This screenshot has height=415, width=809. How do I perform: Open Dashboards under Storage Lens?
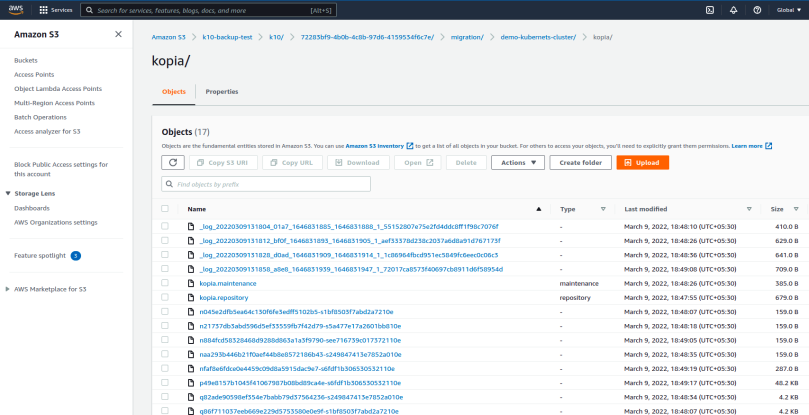pyautogui.click(x=32, y=209)
